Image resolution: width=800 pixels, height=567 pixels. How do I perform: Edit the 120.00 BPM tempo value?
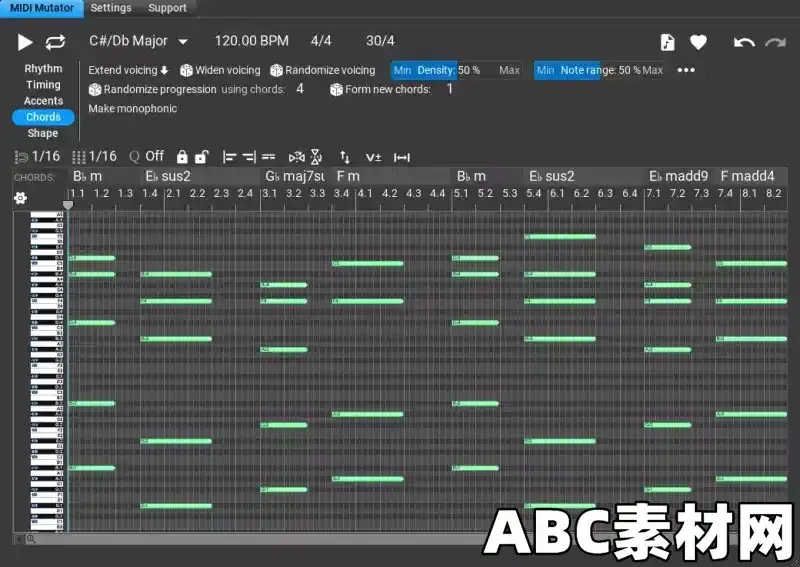click(x=252, y=41)
